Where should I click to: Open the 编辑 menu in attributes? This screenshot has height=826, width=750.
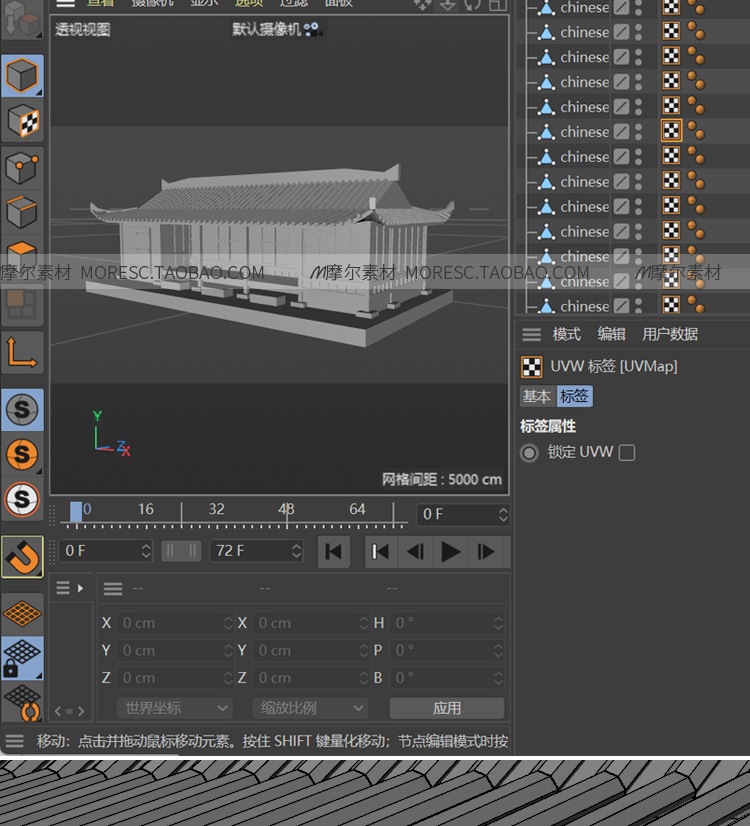click(x=611, y=335)
